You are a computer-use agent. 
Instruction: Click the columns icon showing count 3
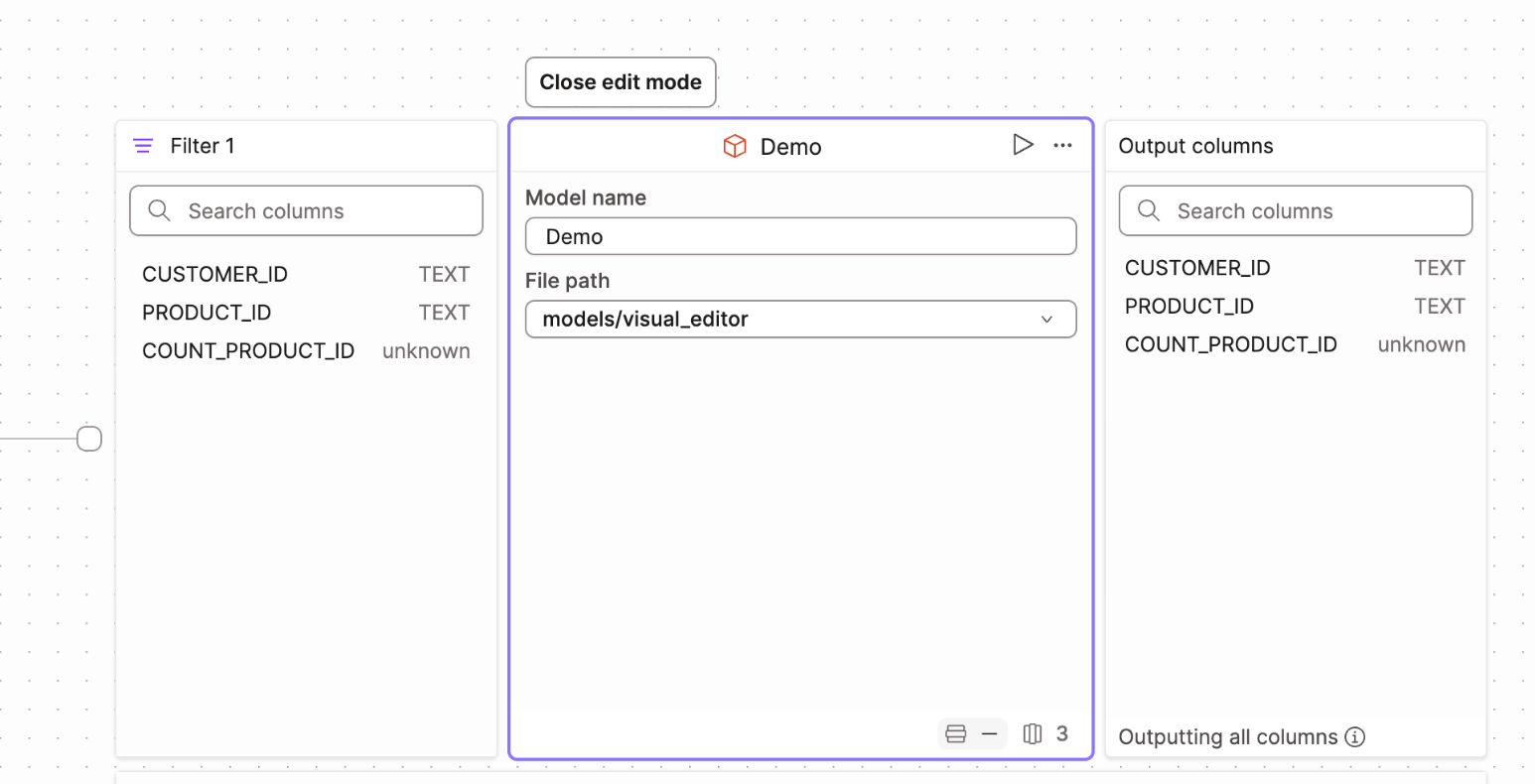coord(1033,733)
